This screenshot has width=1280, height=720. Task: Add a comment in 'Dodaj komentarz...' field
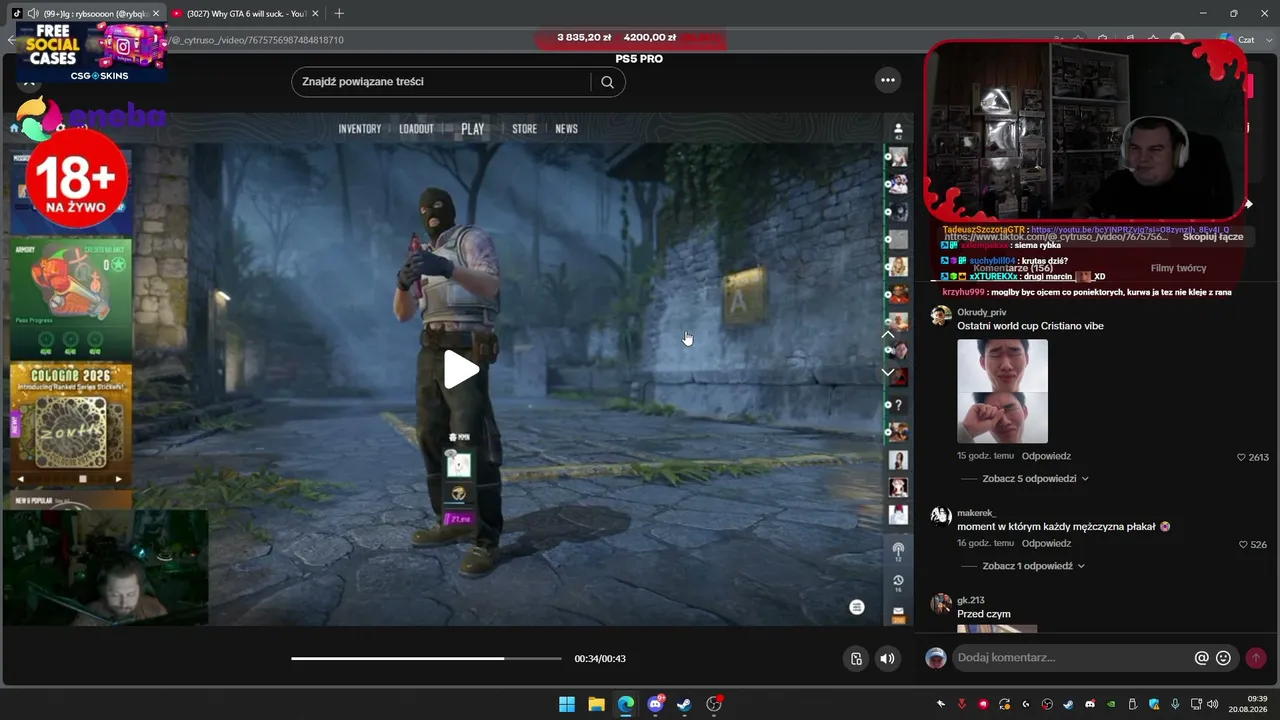pos(1070,658)
